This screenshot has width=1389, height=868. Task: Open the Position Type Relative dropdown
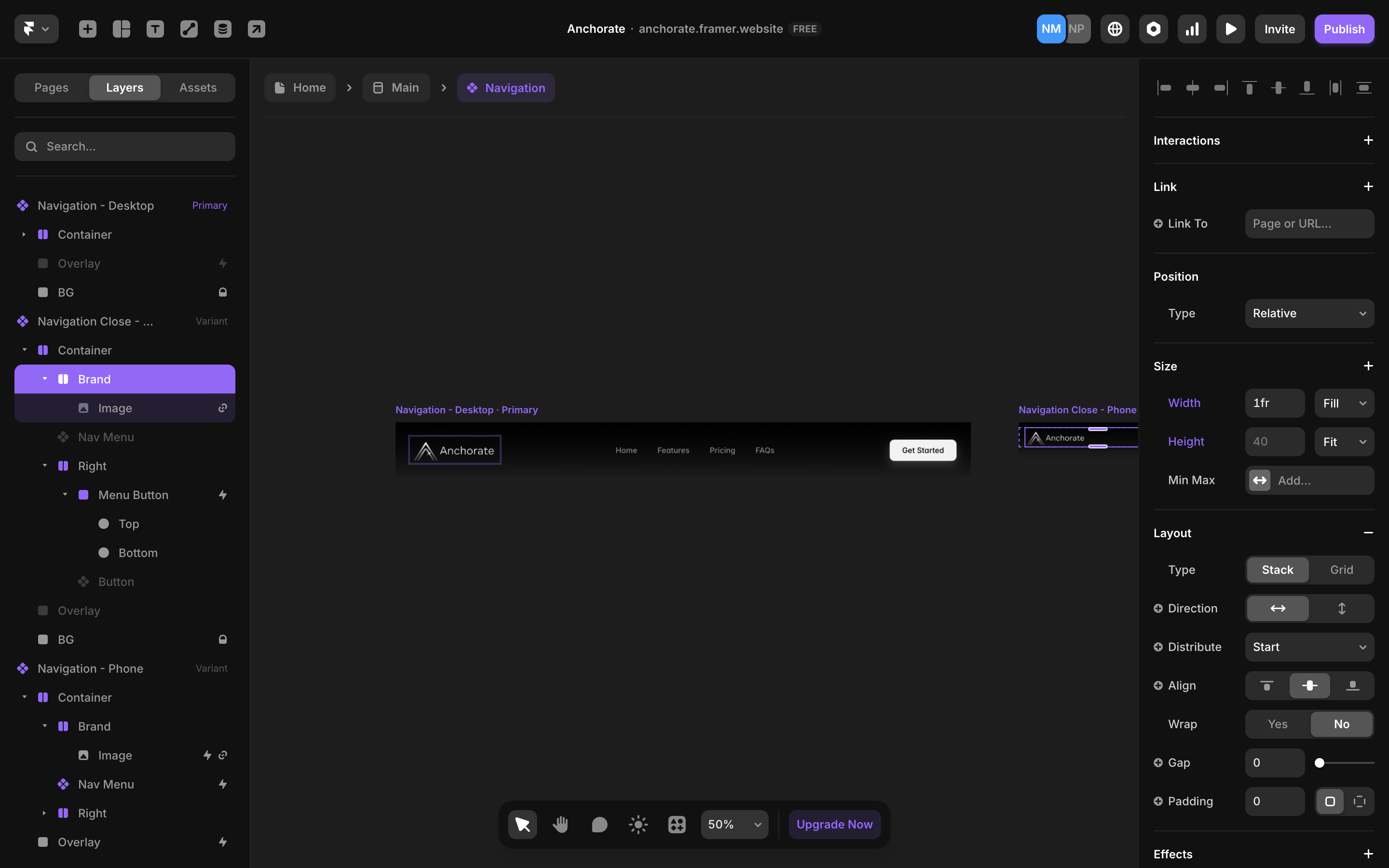point(1309,313)
